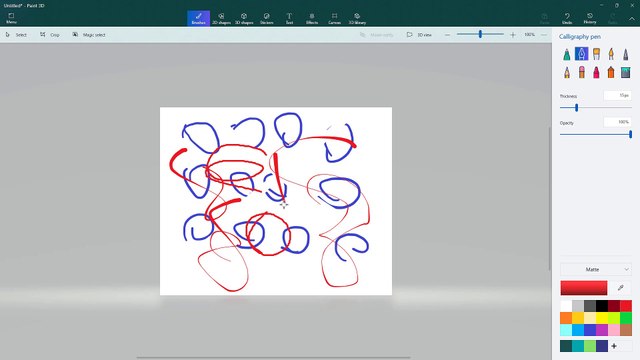This screenshot has height=360, width=640.
Task: Pick a color with the eyedropper
Action: 620,288
